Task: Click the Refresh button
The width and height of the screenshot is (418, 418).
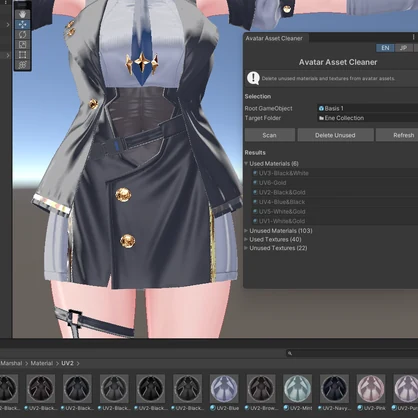Action: click(x=397, y=135)
